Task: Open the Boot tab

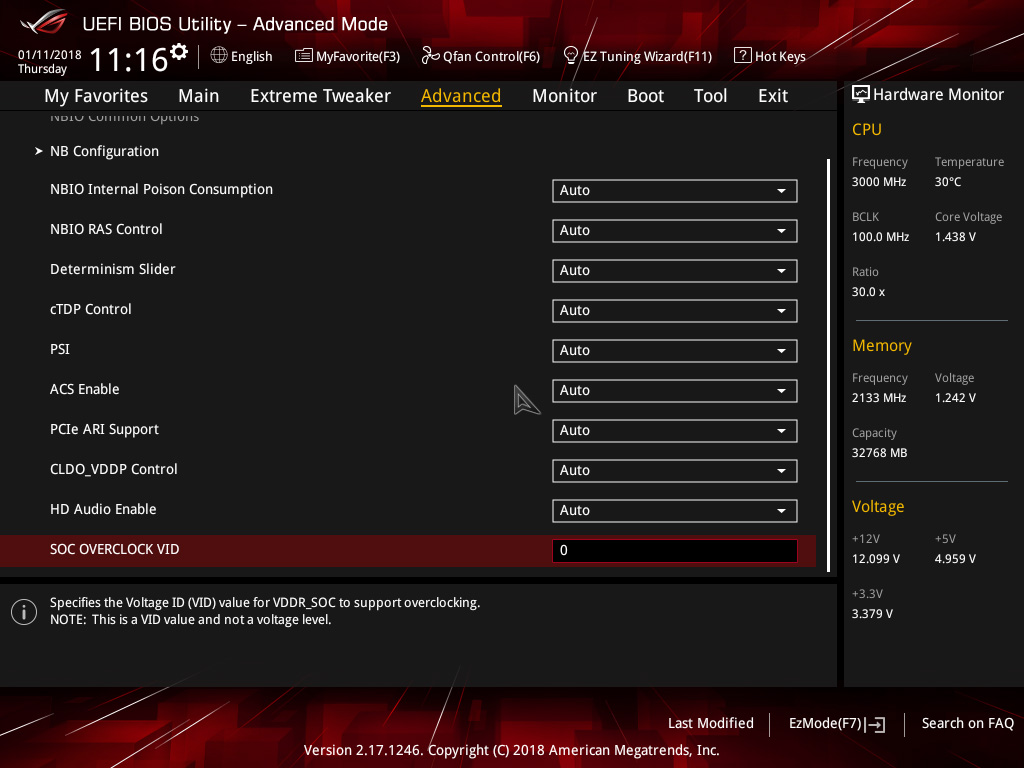Action: point(645,96)
